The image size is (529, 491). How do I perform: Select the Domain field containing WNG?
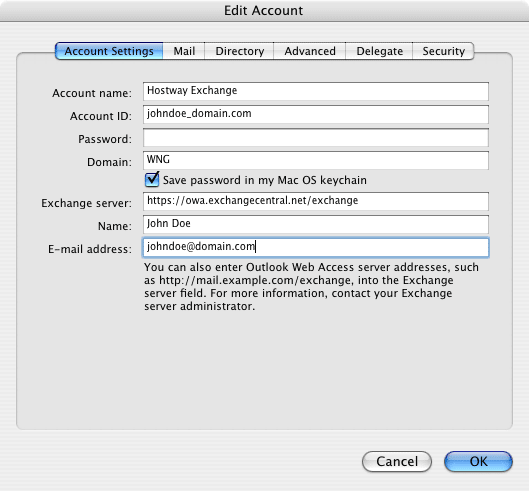(x=316, y=160)
